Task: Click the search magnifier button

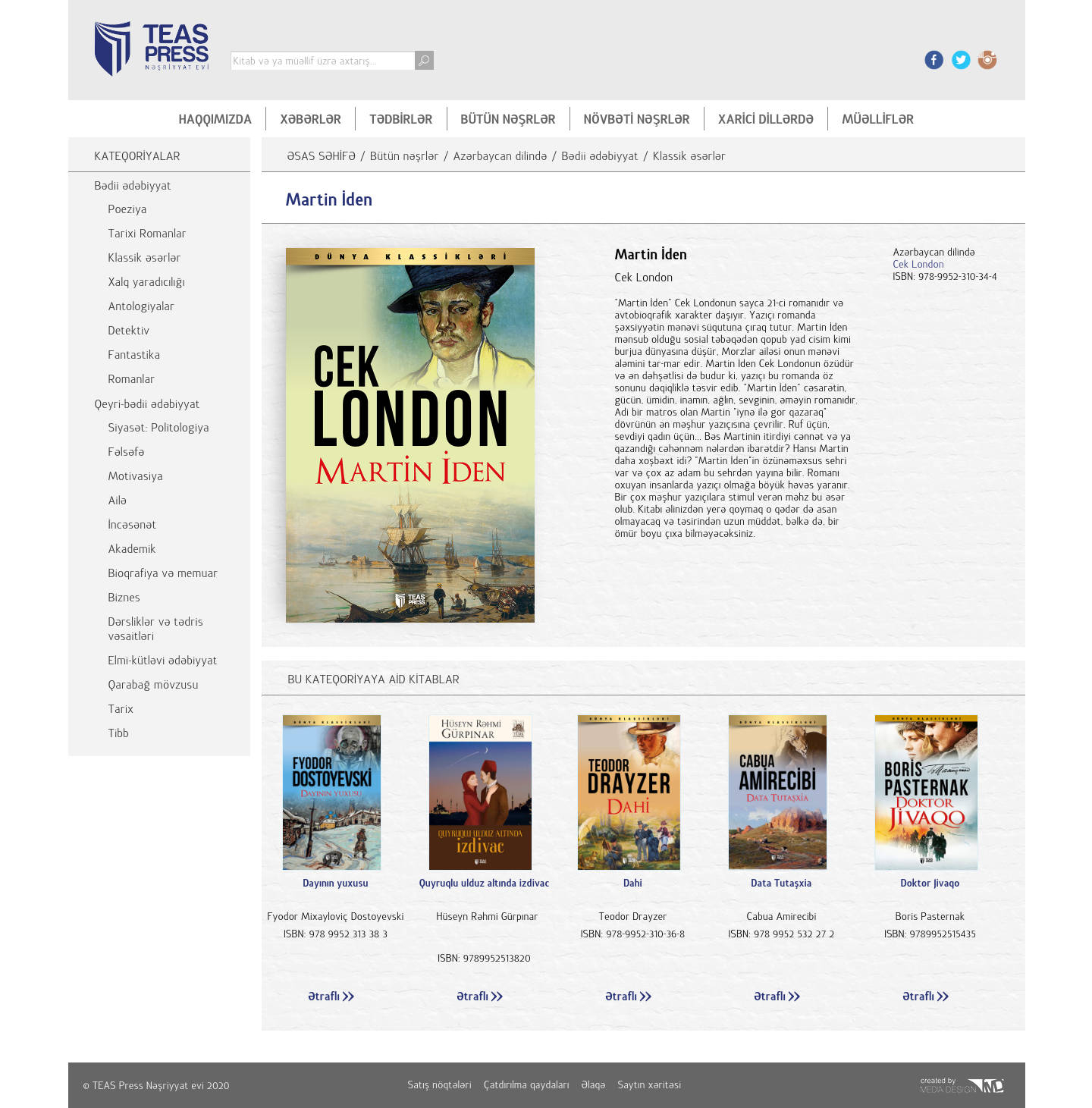Action: 425,61
